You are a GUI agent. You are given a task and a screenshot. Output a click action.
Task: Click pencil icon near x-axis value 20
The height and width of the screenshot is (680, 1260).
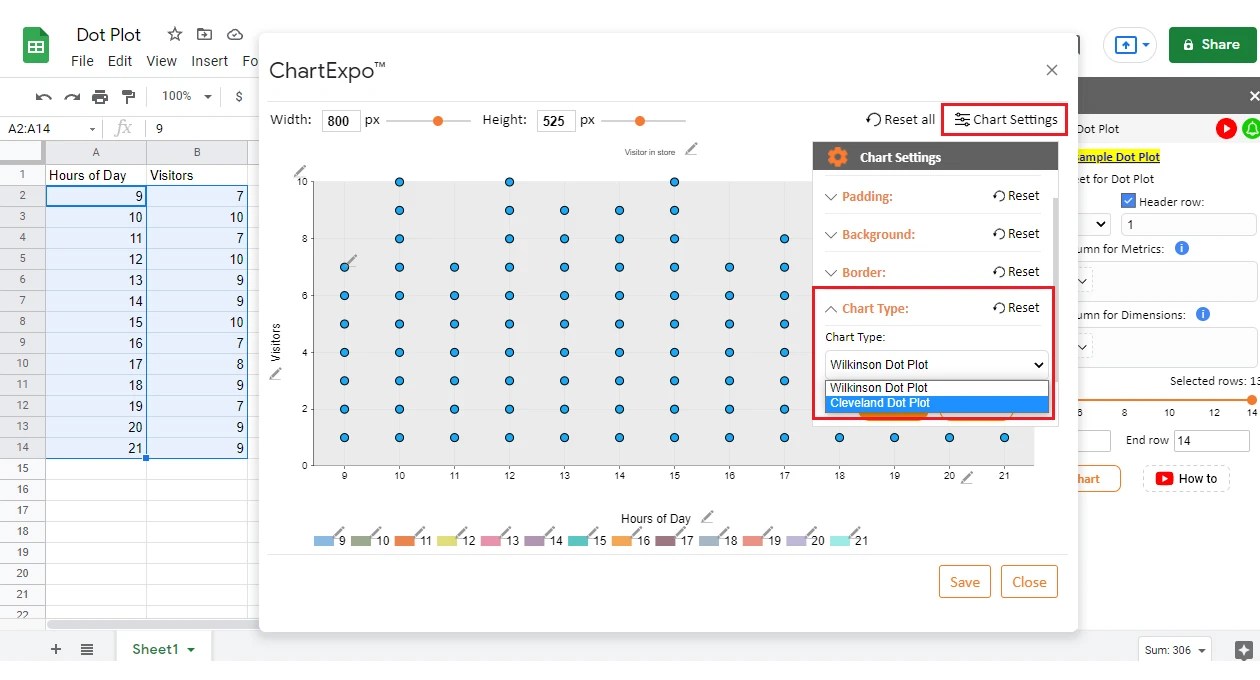967,478
